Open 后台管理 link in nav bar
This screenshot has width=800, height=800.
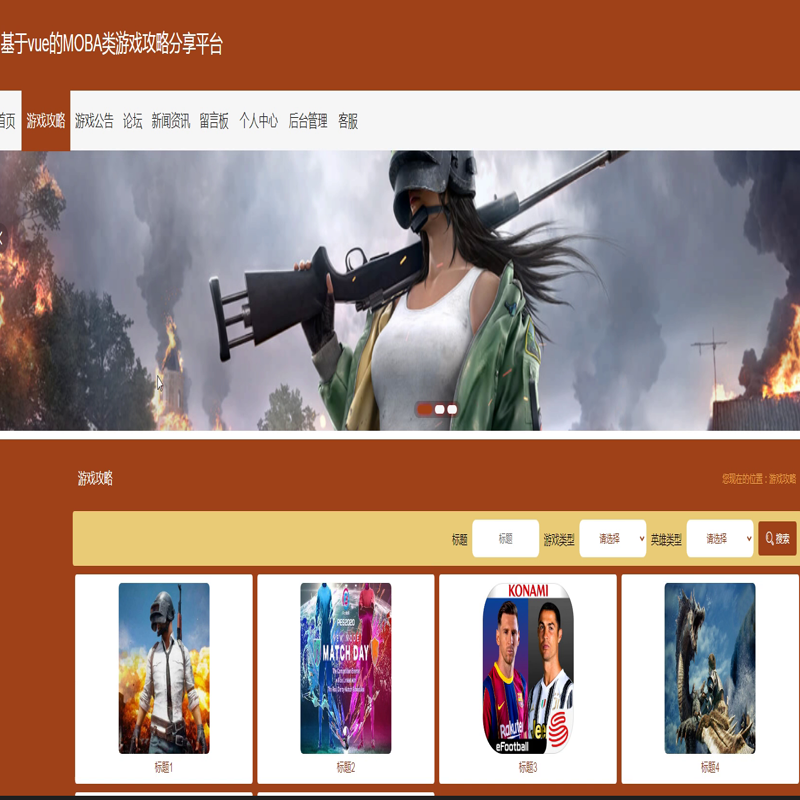(x=308, y=121)
